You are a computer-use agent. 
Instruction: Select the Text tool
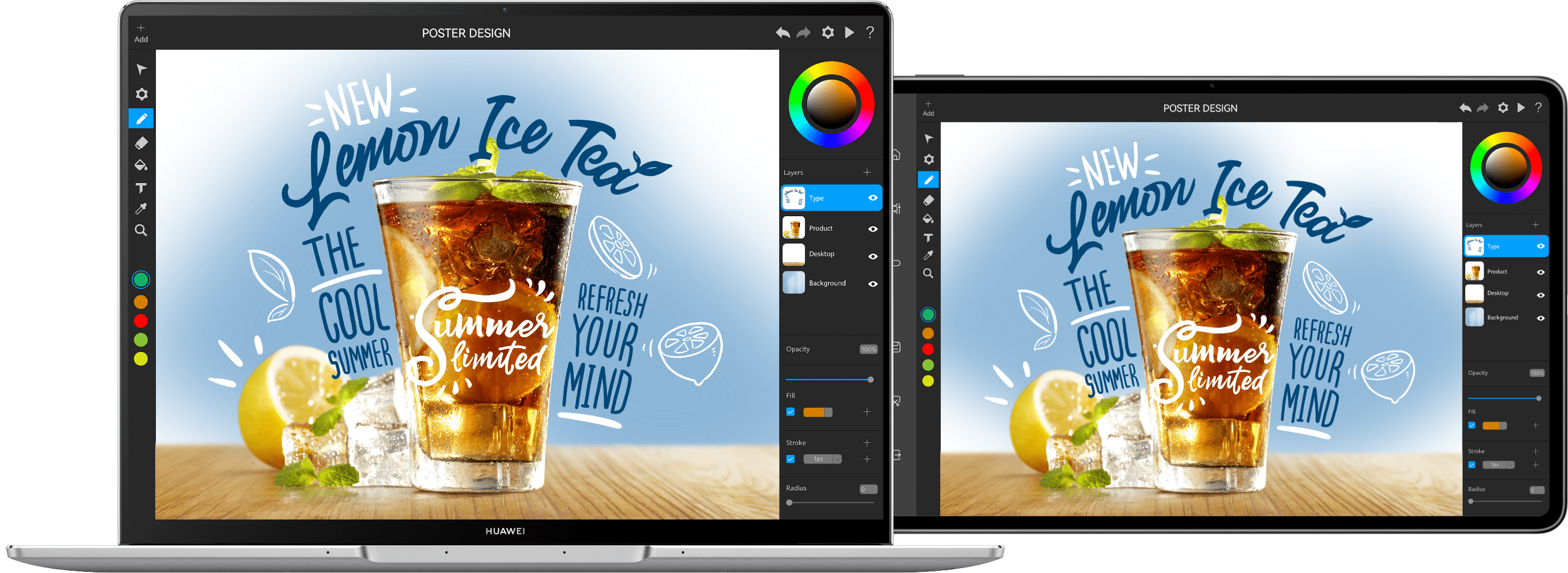click(x=141, y=188)
